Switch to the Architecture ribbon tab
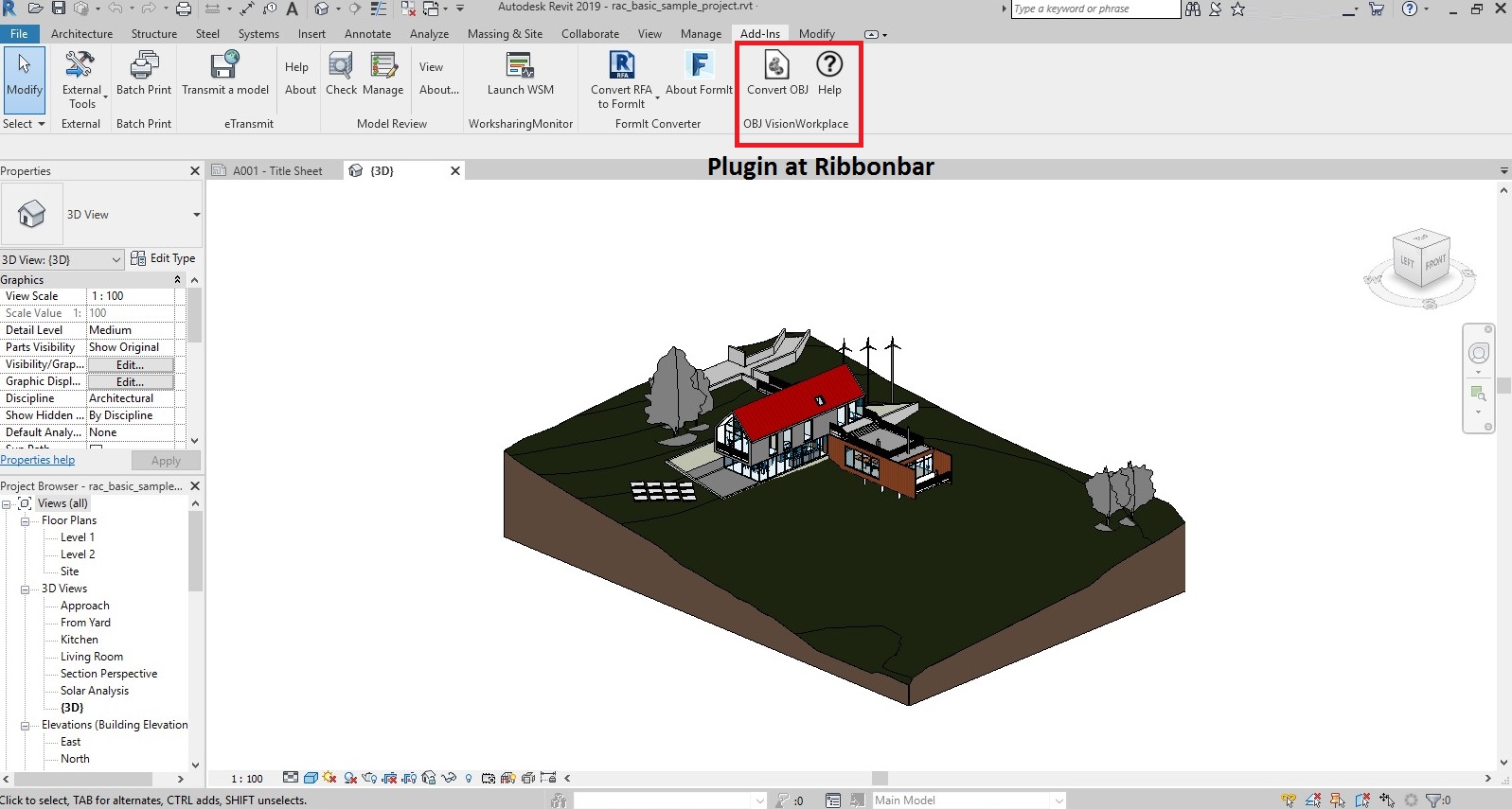This screenshot has height=809, width=1512. coord(81,34)
